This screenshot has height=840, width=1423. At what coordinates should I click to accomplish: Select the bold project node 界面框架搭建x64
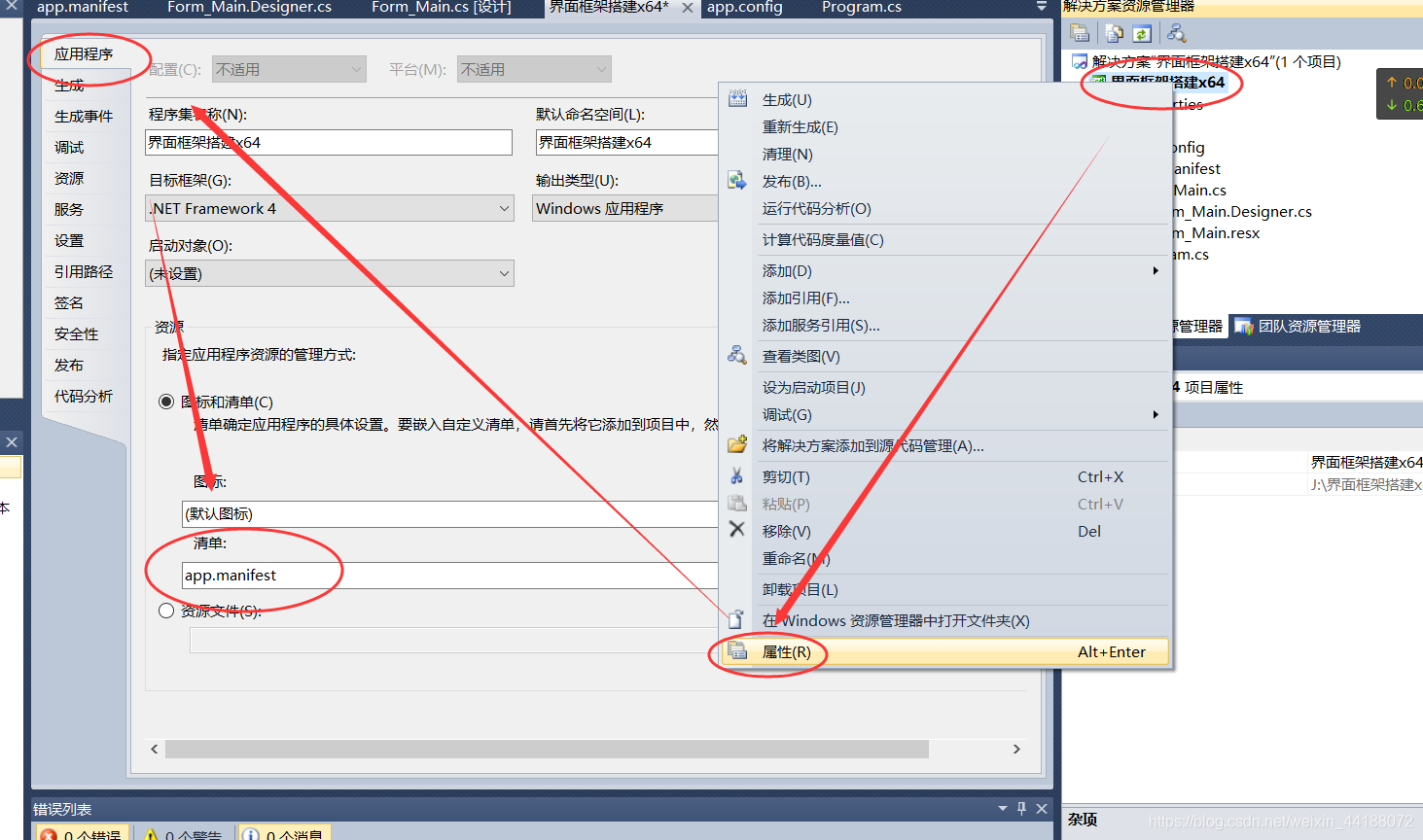1167,83
